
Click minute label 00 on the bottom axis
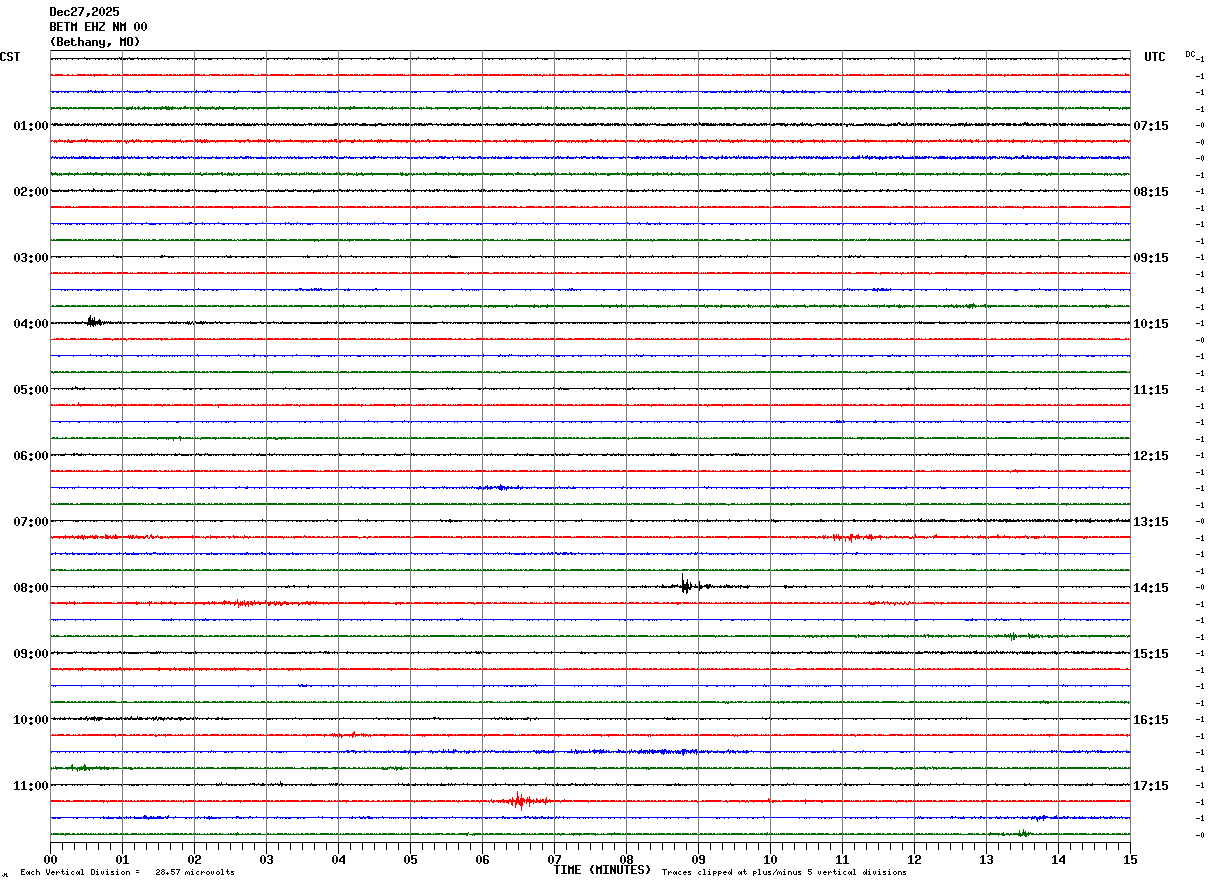51,859
